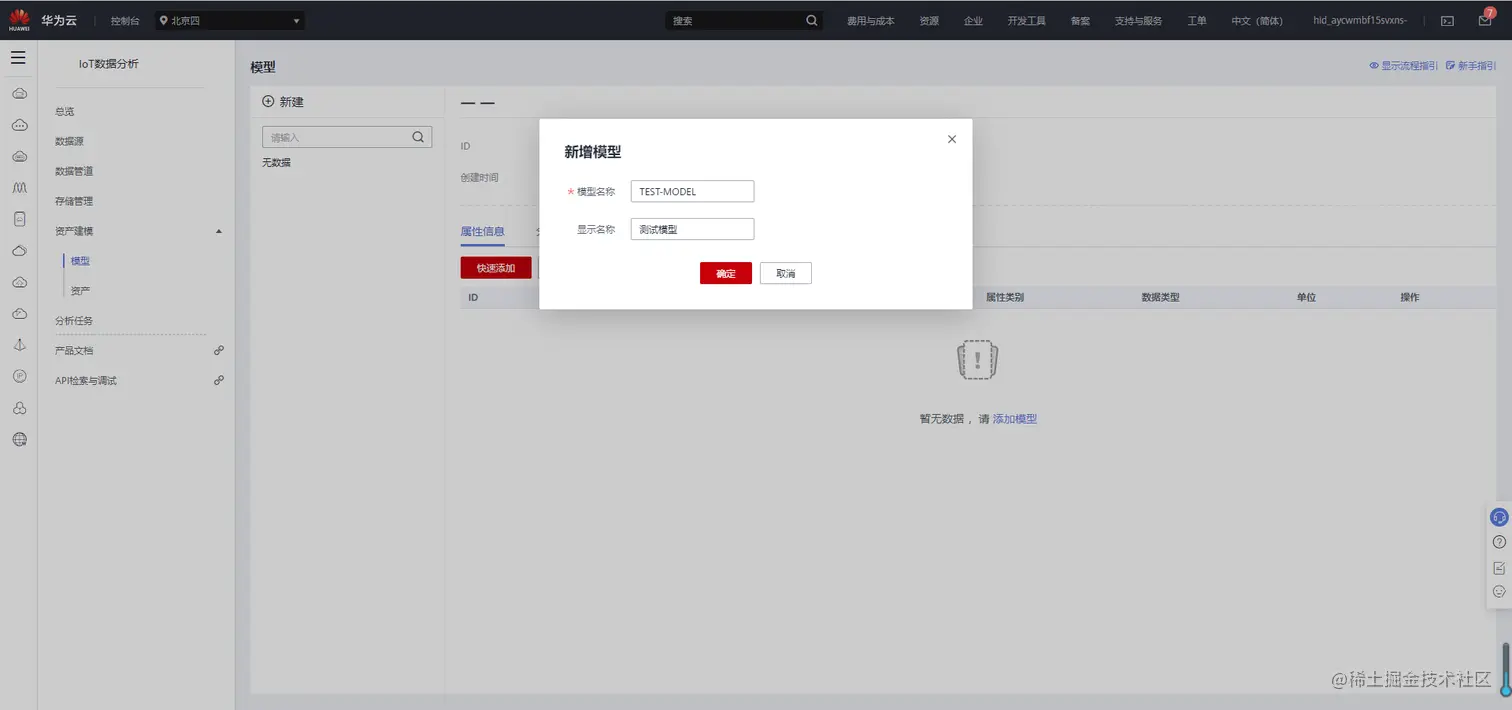Open the hamburger service list menu
This screenshot has width=1512, height=710.
point(18,58)
